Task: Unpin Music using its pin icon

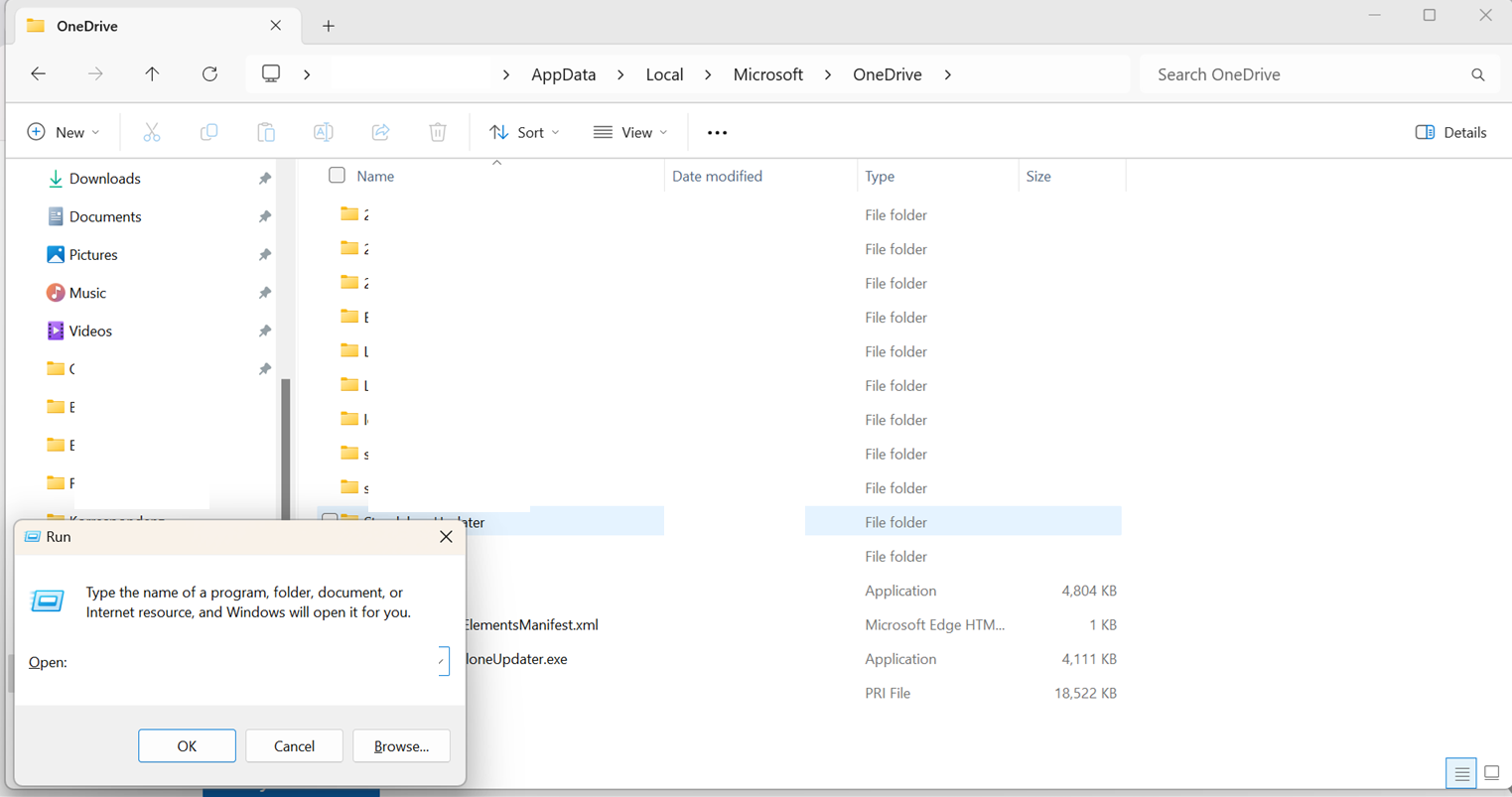Action: (265, 293)
